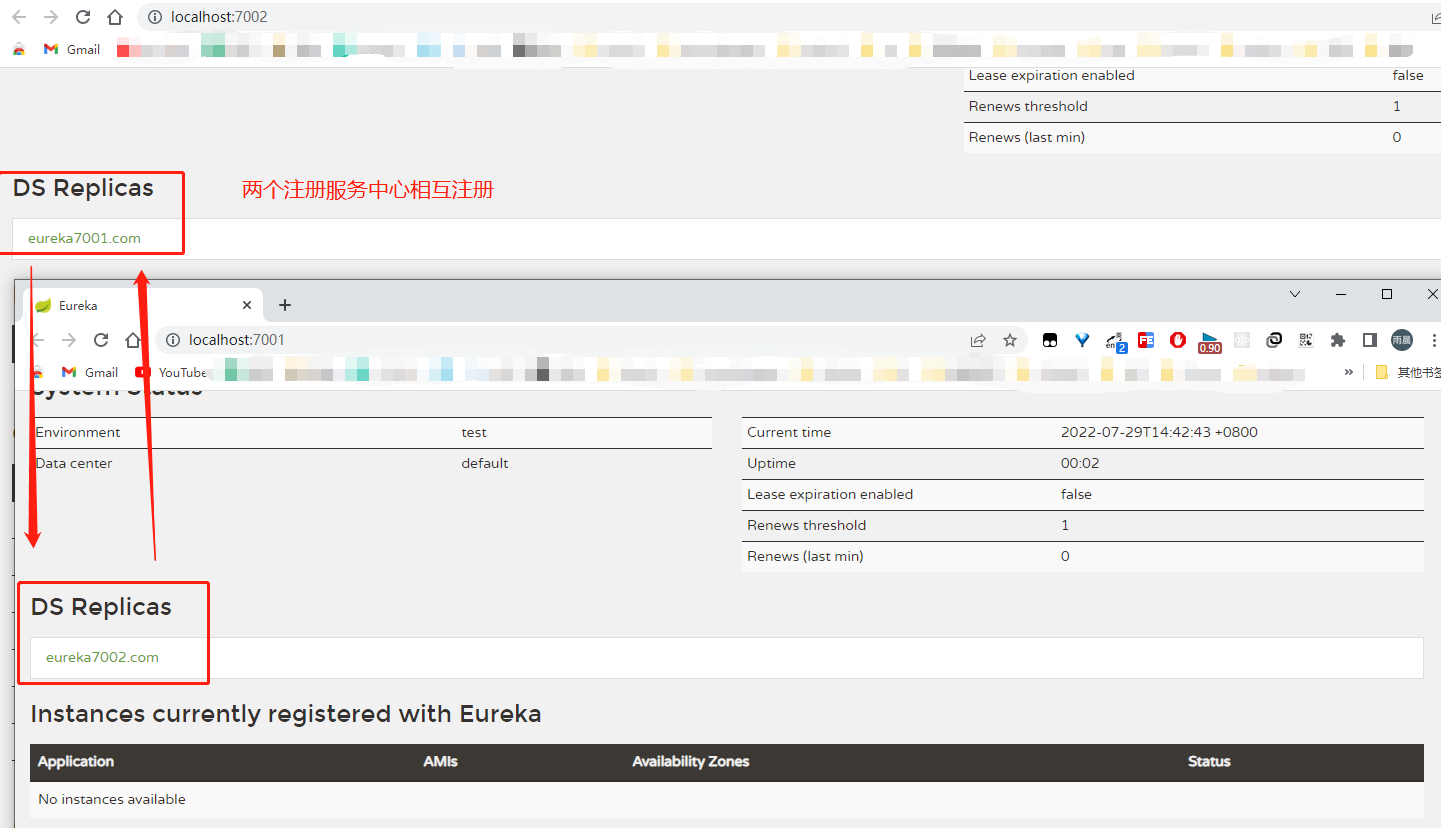This screenshot has width=1441, height=828.
Task: Click the Status column header
Action: tap(1209, 761)
